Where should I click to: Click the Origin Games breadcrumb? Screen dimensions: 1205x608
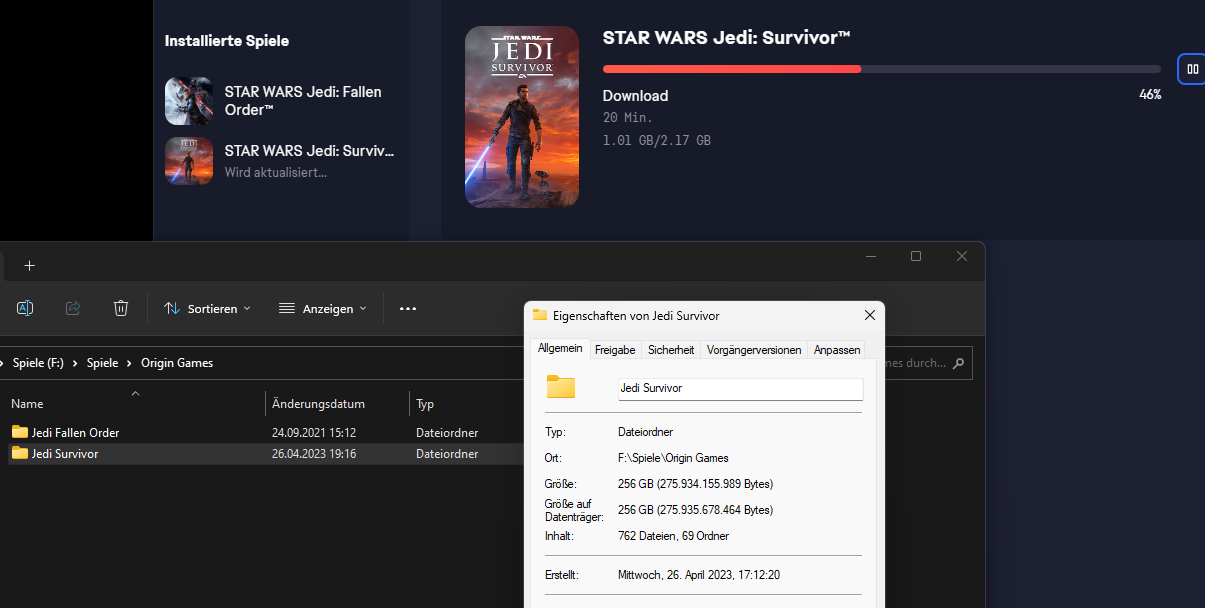coord(177,363)
